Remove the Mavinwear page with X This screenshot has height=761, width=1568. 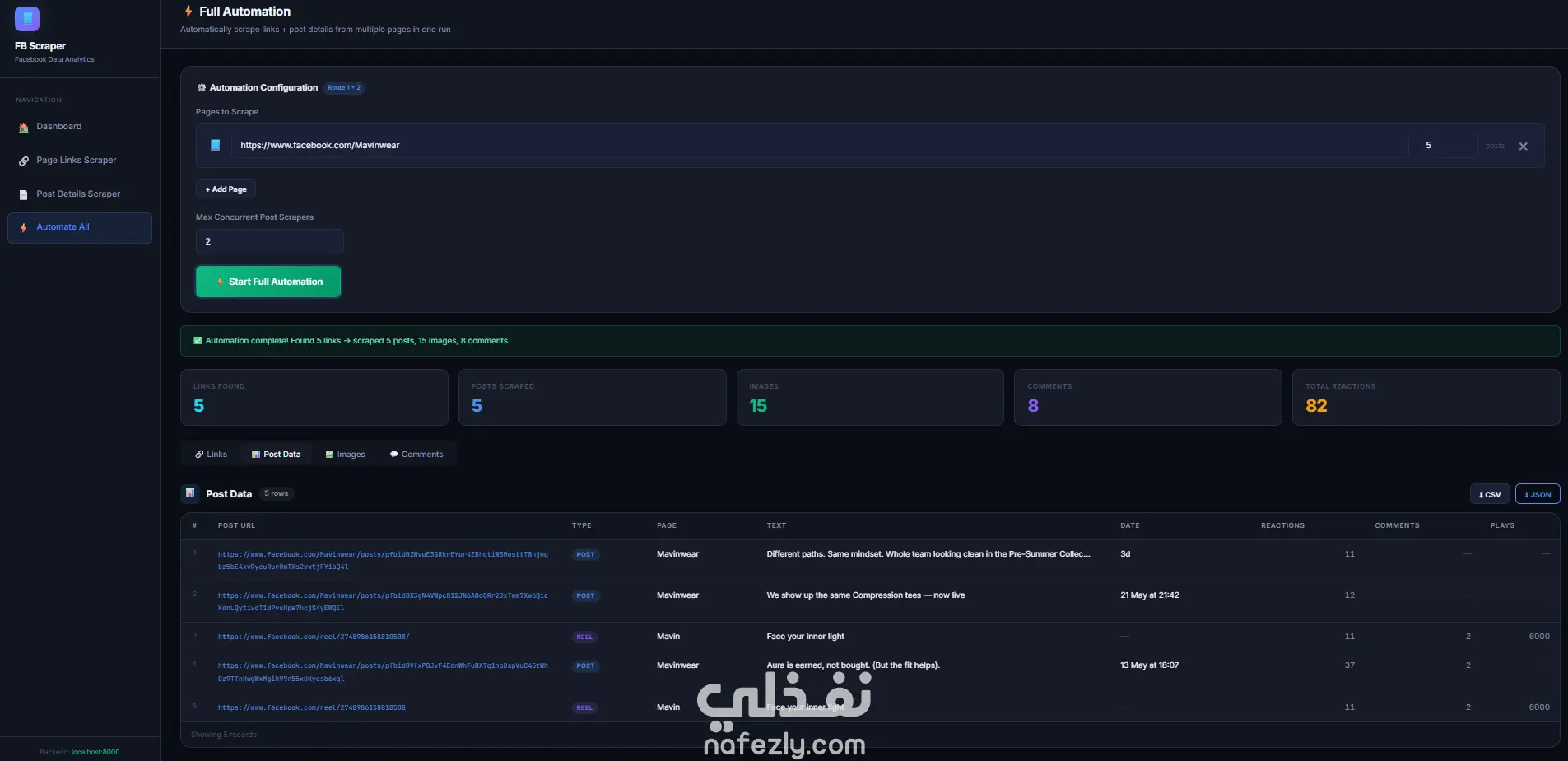click(1523, 147)
